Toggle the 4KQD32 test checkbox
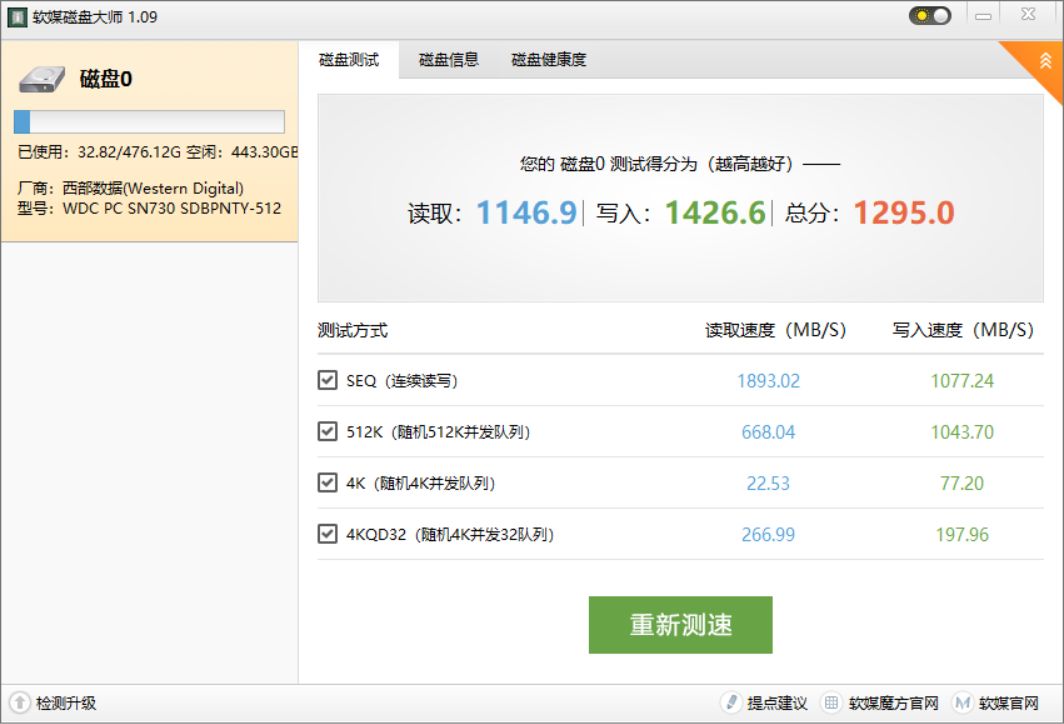Viewport: 1064px width, 724px height. pos(327,535)
